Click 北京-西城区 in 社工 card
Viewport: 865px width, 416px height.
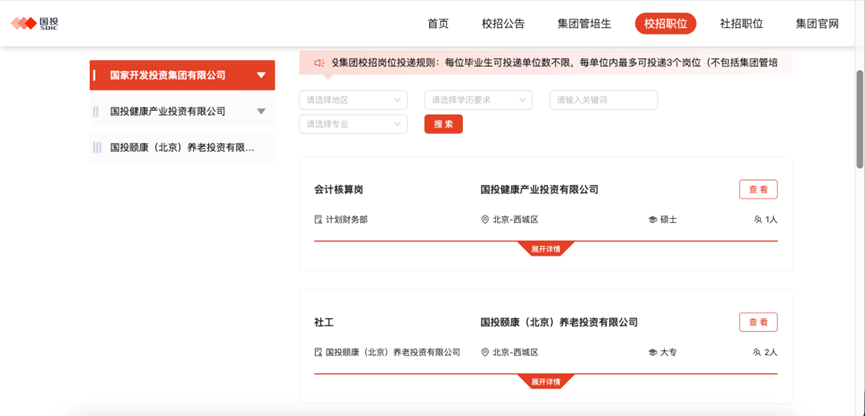click(x=515, y=352)
